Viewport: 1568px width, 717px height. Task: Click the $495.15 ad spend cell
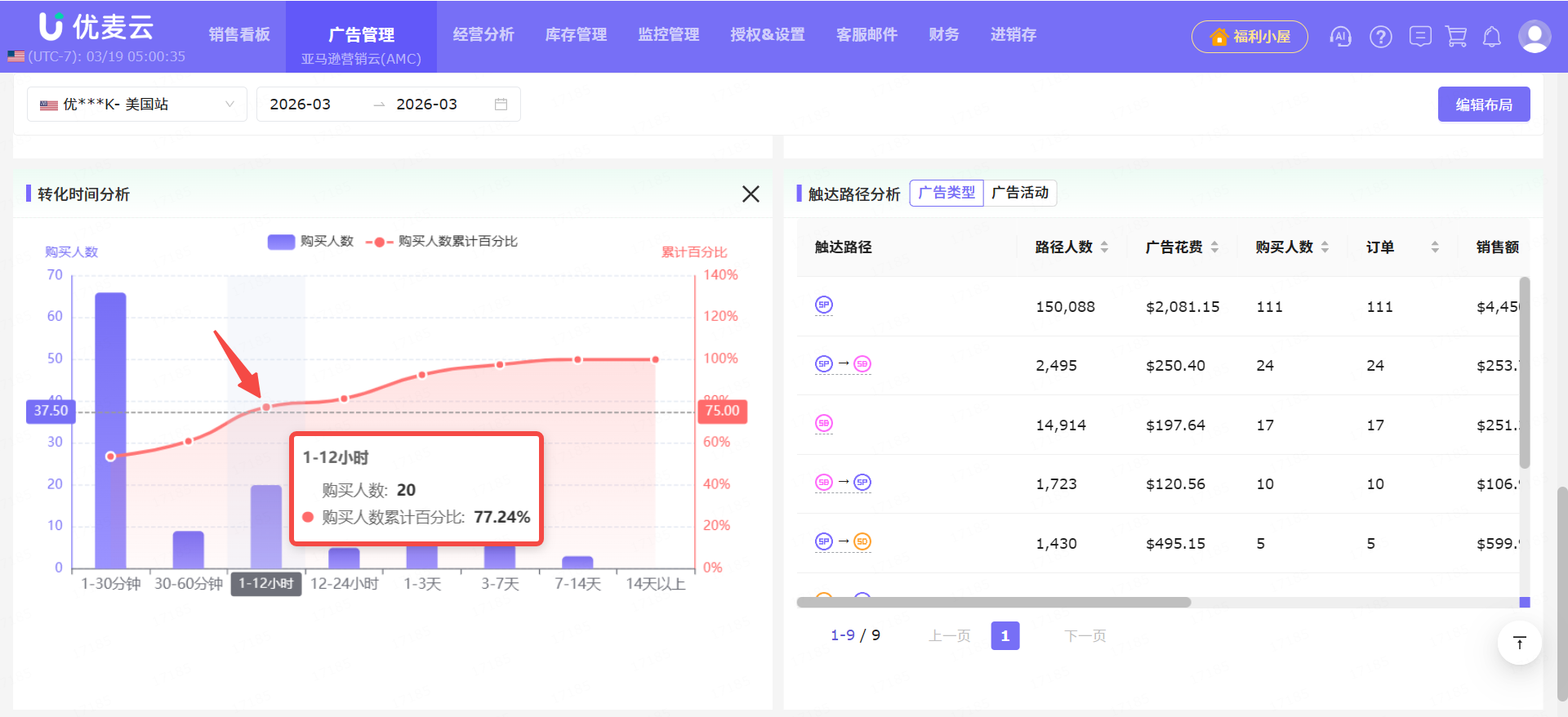pos(1175,544)
